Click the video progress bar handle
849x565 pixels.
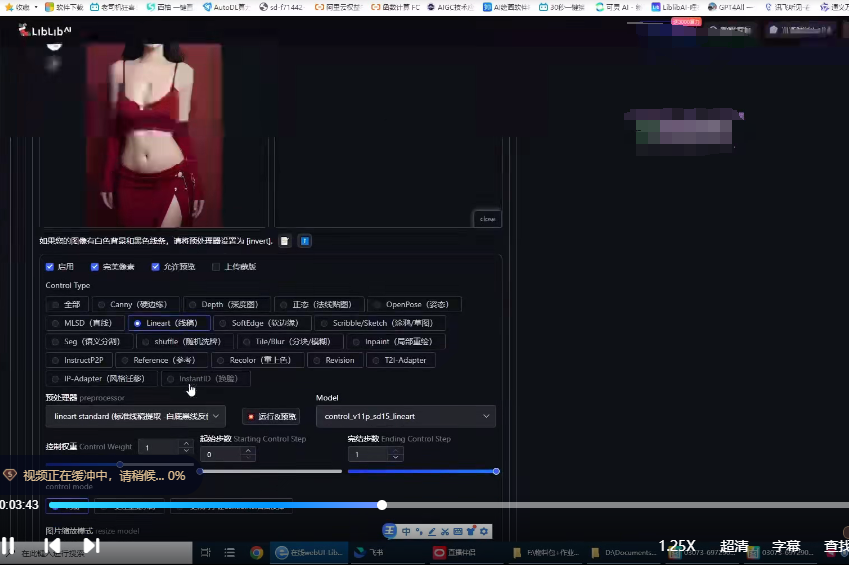point(382,505)
